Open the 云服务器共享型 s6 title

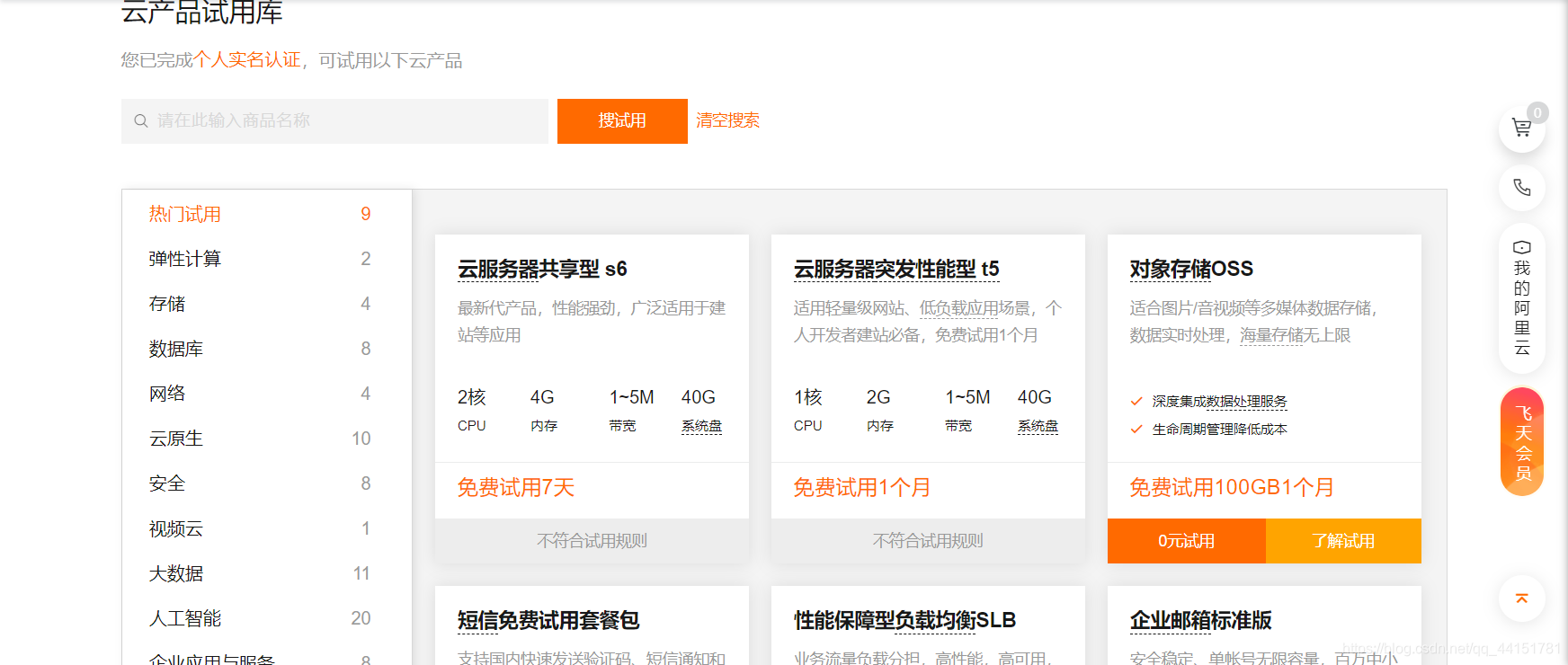pyautogui.click(x=542, y=269)
